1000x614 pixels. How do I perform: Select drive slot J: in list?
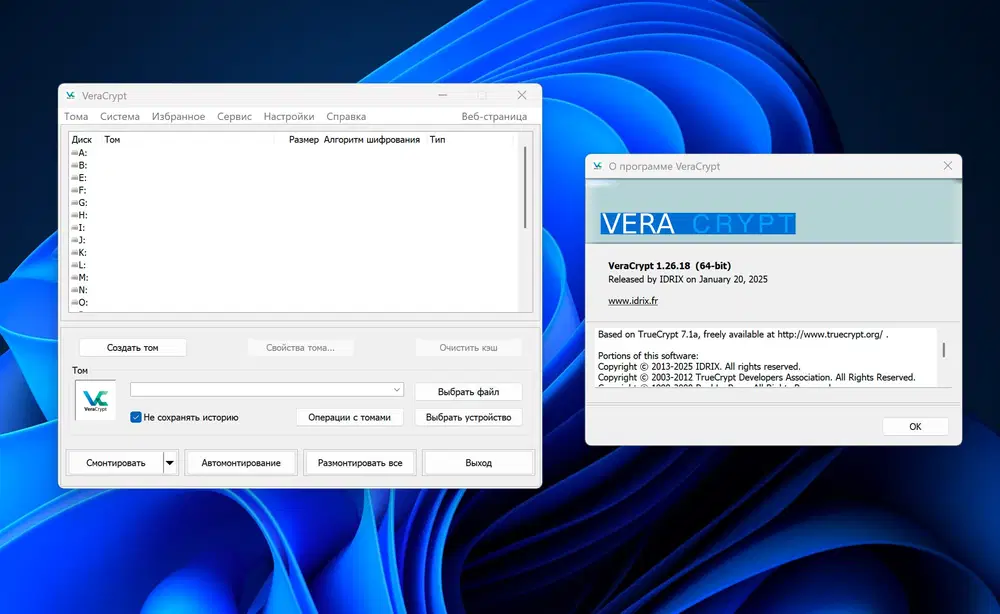click(78, 240)
